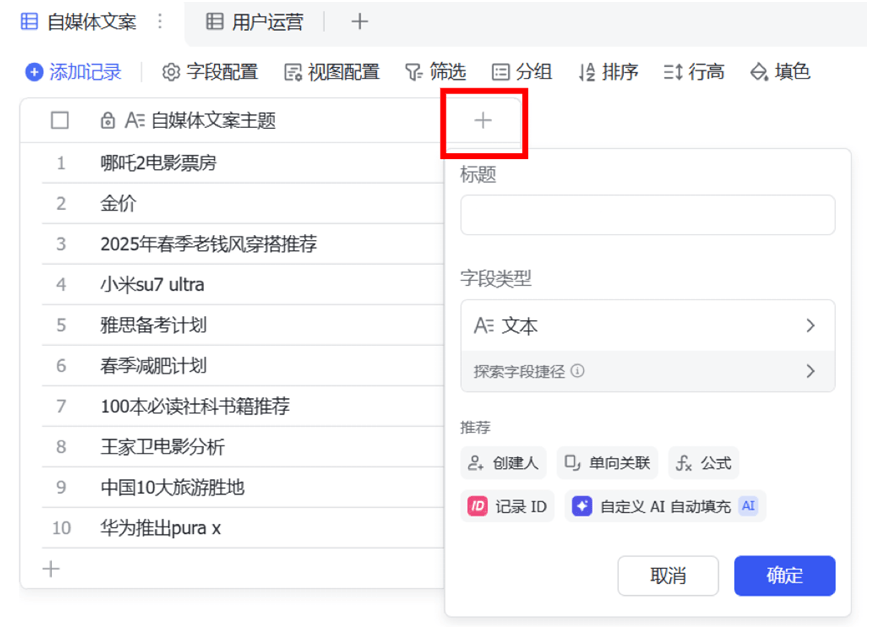
Task: Focus the 标题 title input field
Action: pyautogui.click(x=647, y=214)
